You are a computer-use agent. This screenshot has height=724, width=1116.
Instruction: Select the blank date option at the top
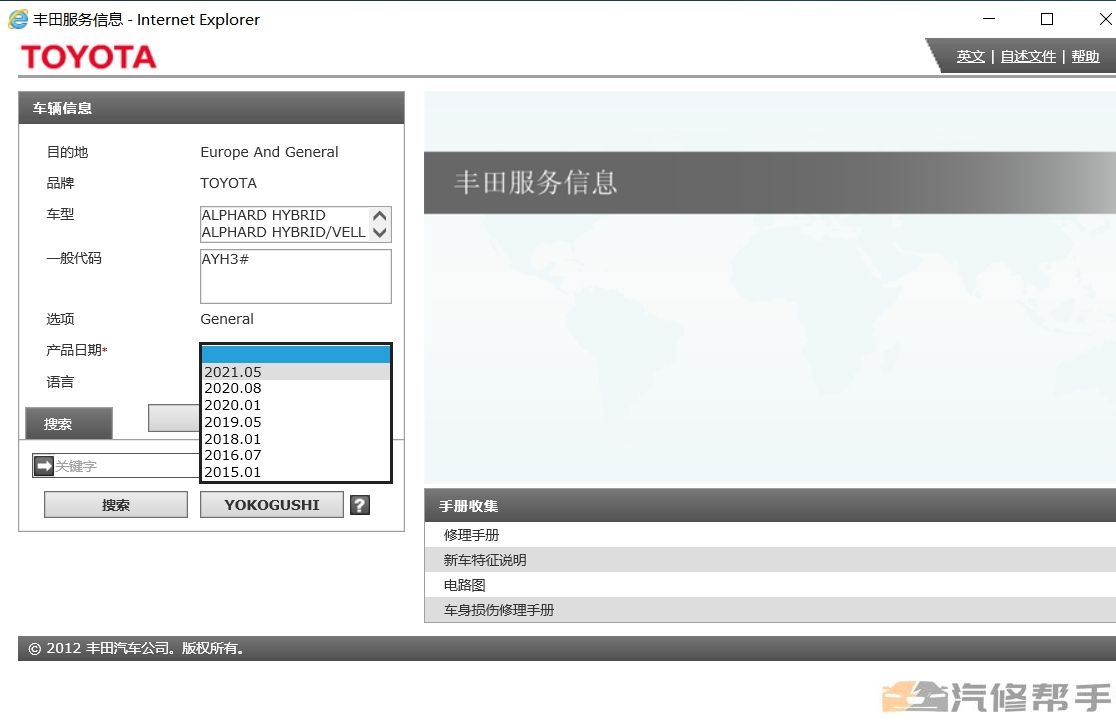295,355
